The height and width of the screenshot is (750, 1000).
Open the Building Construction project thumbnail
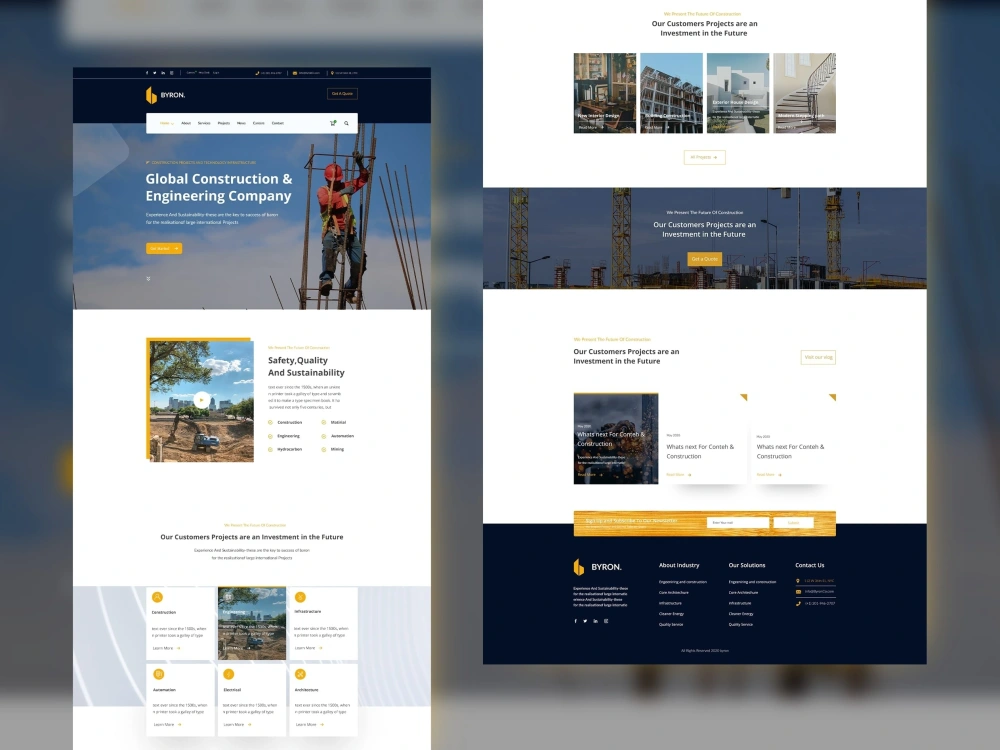pyautogui.click(x=672, y=93)
